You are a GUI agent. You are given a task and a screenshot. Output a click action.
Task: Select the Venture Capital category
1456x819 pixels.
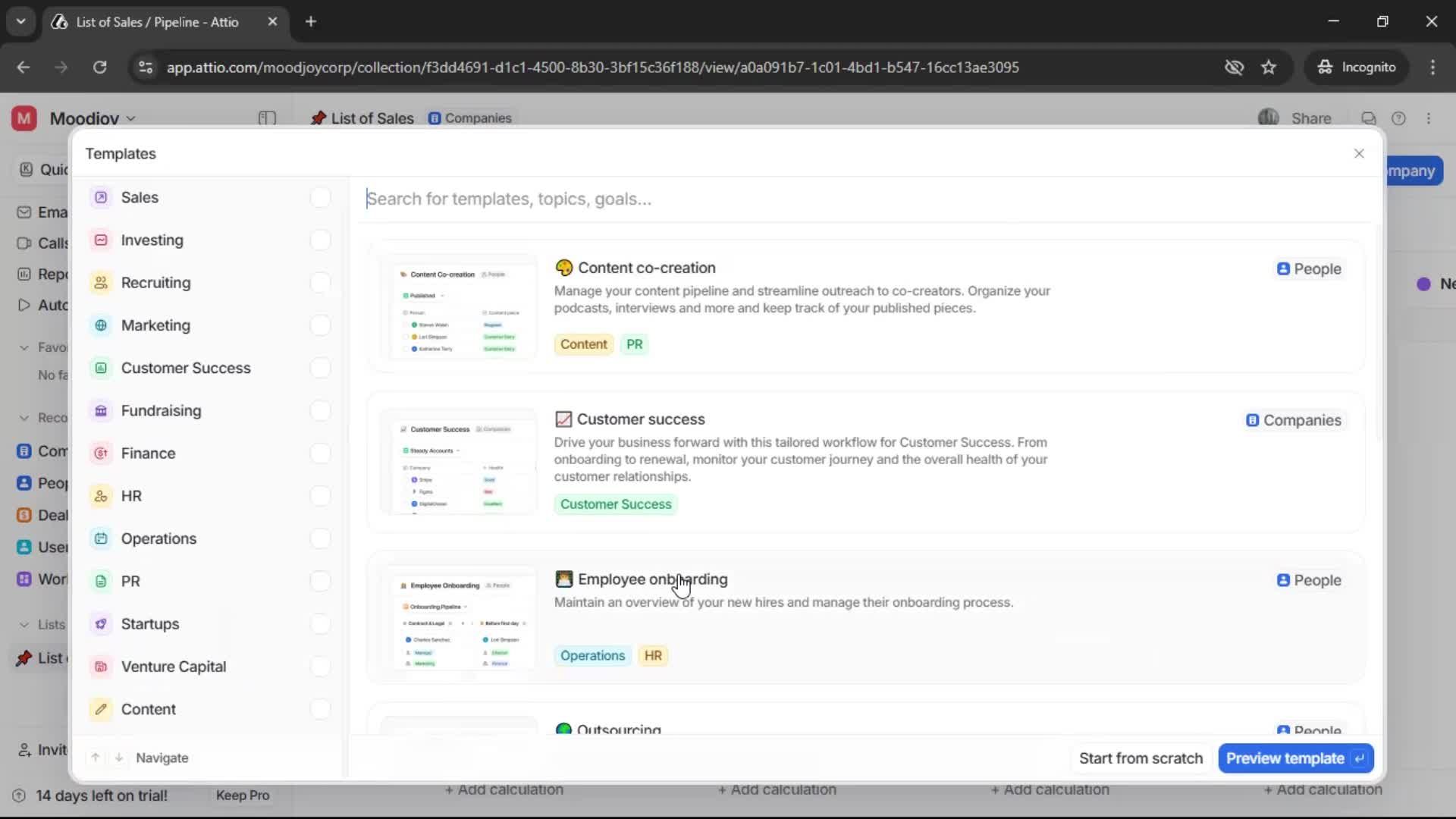click(174, 667)
